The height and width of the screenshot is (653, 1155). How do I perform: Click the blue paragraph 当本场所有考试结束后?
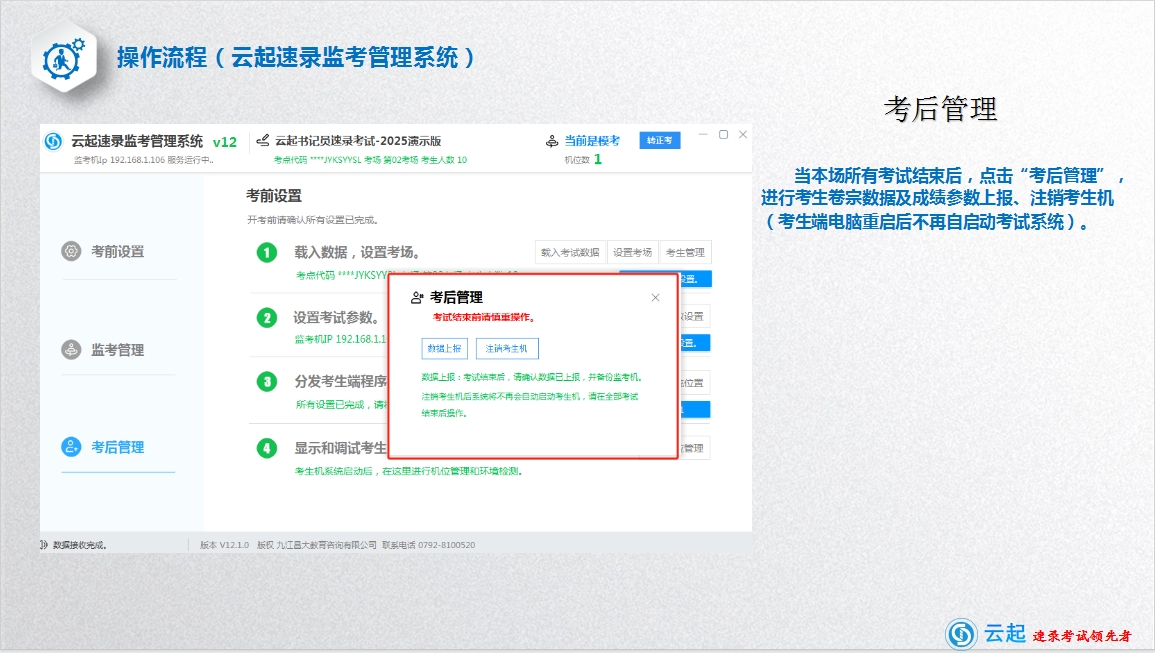(943, 198)
